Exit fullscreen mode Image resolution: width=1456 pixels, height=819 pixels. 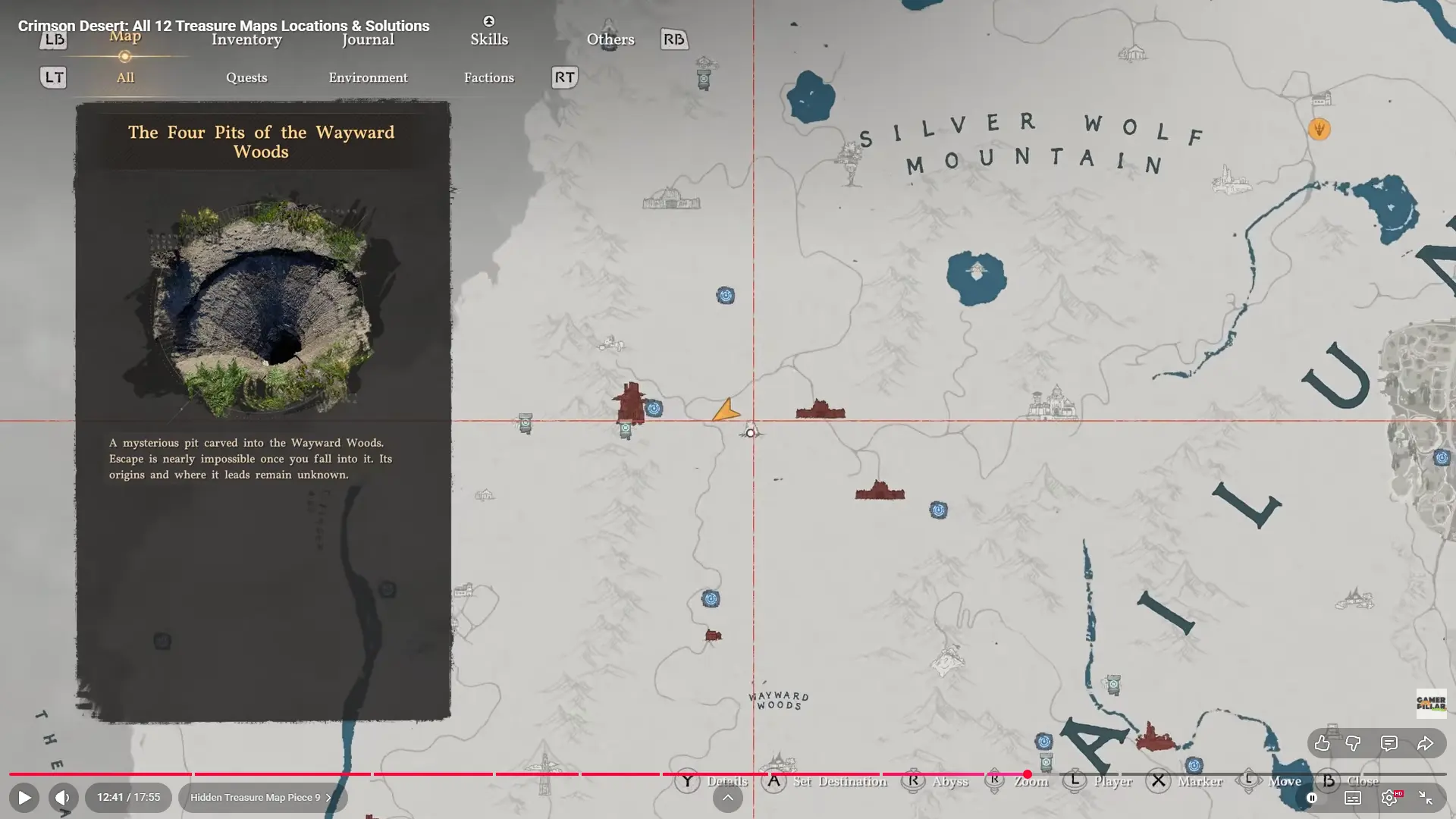pyautogui.click(x=1426, y=798)
